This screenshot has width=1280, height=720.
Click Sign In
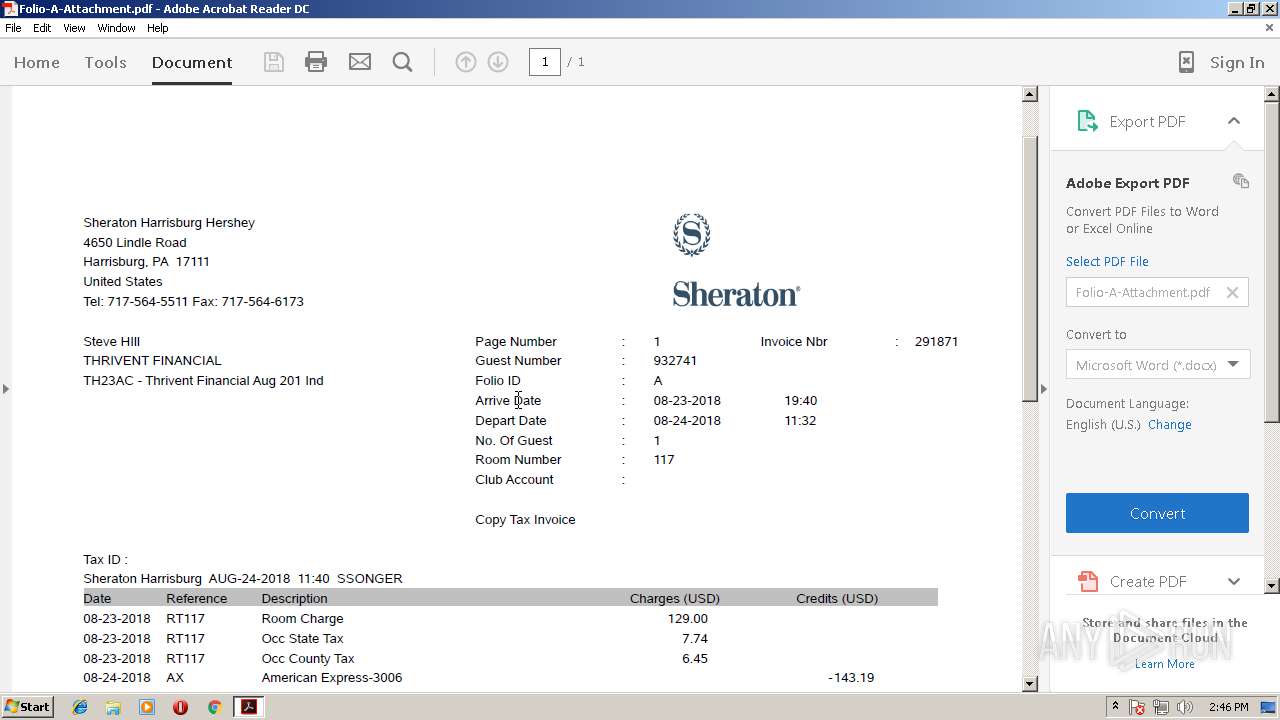pyautogui.click(x=1237, y=62)
